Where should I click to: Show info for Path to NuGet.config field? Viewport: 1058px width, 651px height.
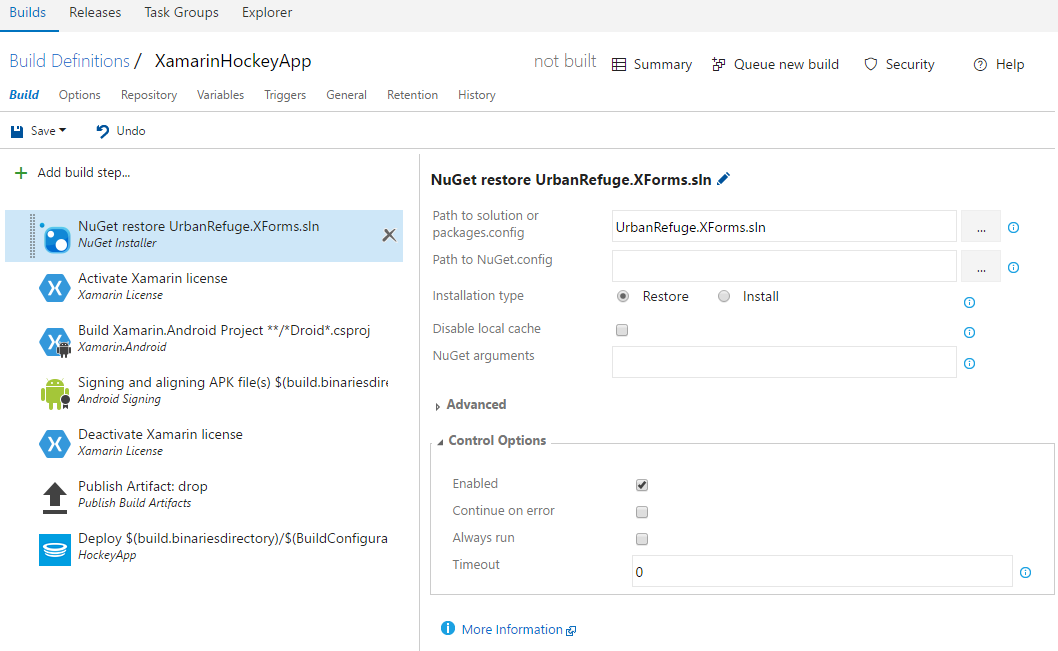coord(1013,268)
